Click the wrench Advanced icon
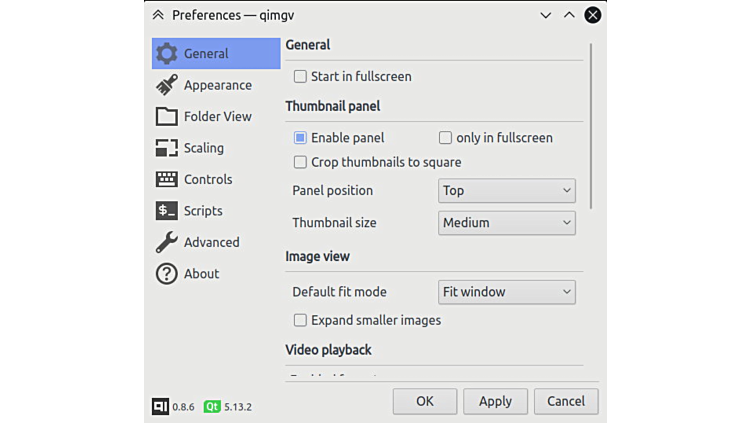This screenshot has height=423, width=752. (167, 242)
